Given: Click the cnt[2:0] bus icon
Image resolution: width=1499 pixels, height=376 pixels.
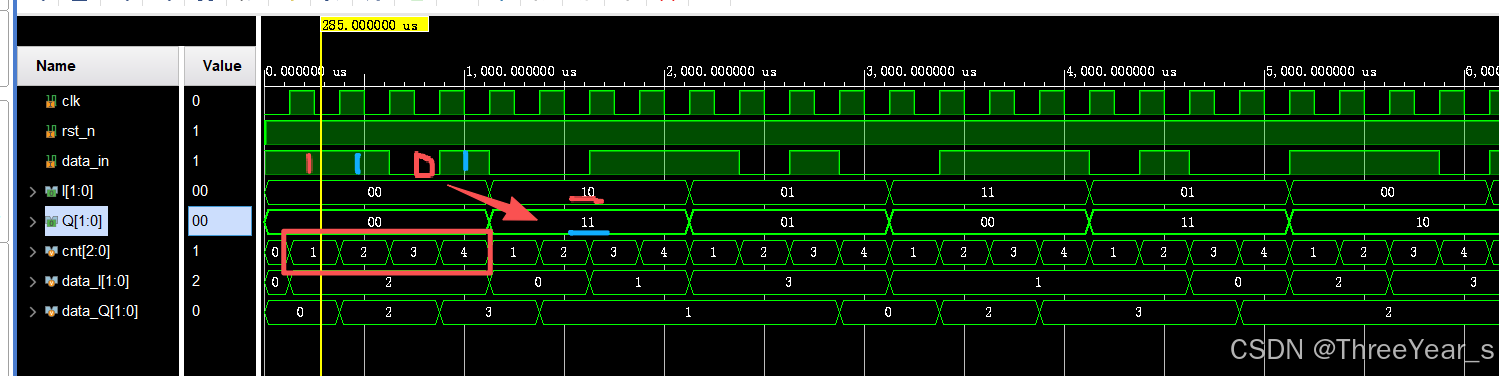Looking at the screenshot, I should pos(51,251).
